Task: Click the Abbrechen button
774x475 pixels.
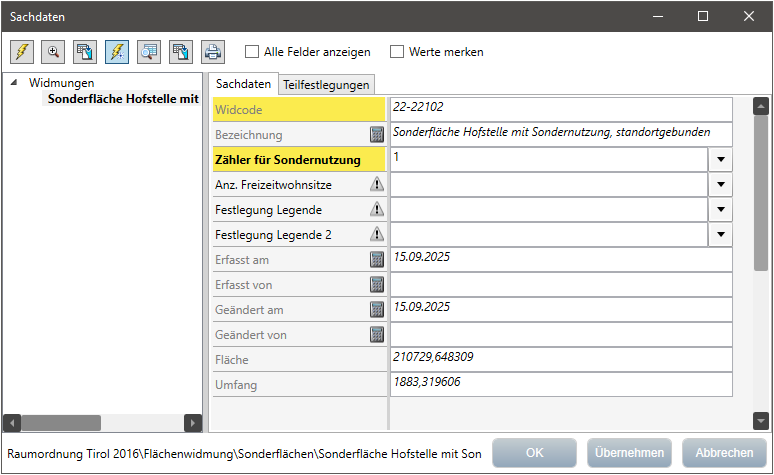Action: coord(724,453)
